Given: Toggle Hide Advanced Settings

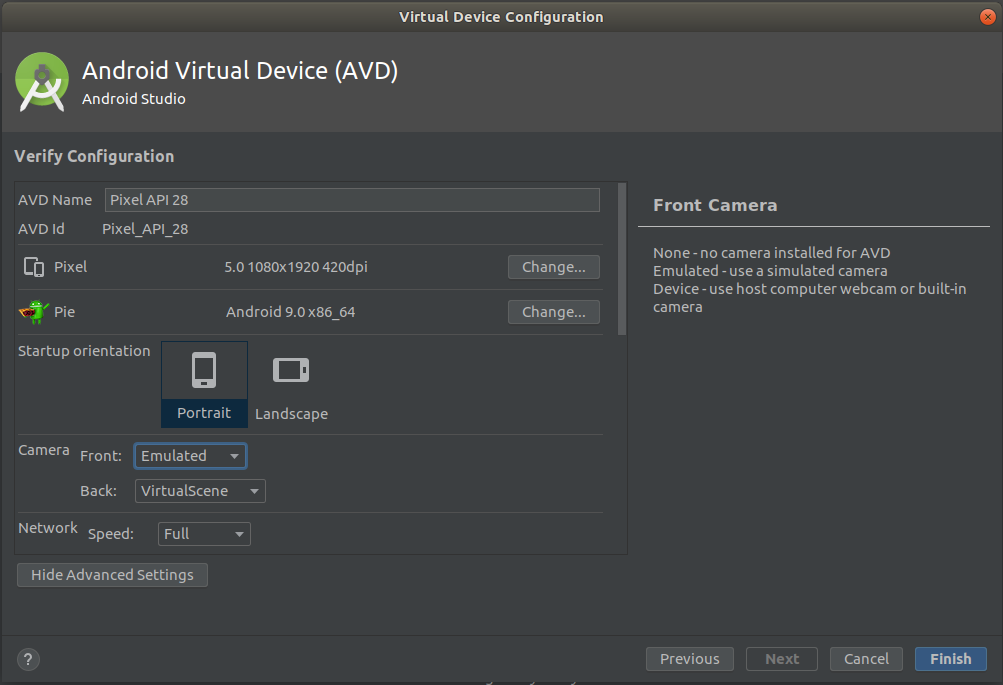Looking at the screenshot, I should 112,574.
